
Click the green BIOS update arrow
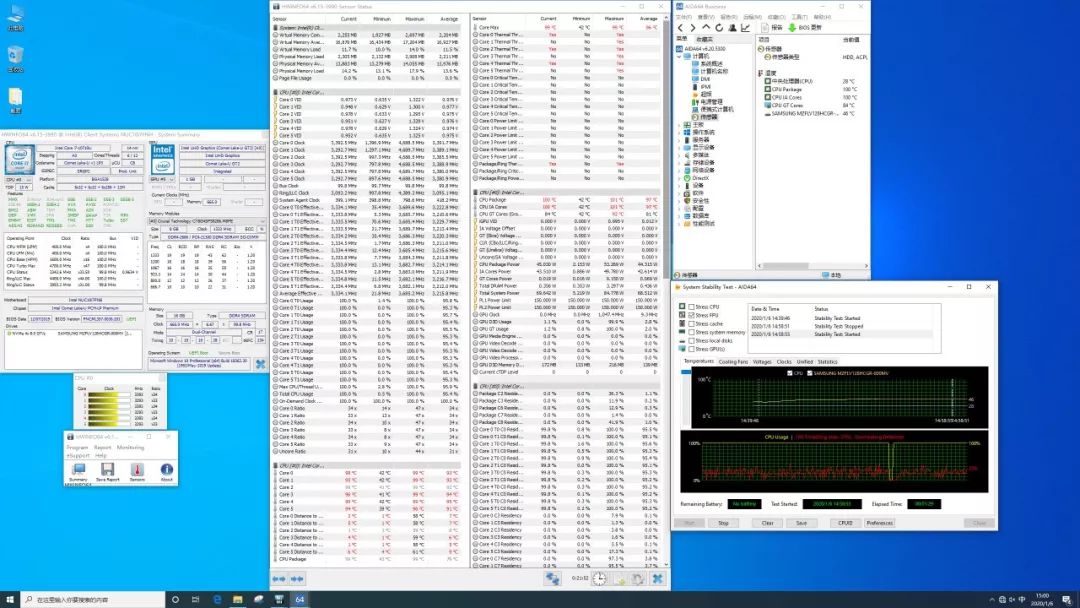point(792,28)
